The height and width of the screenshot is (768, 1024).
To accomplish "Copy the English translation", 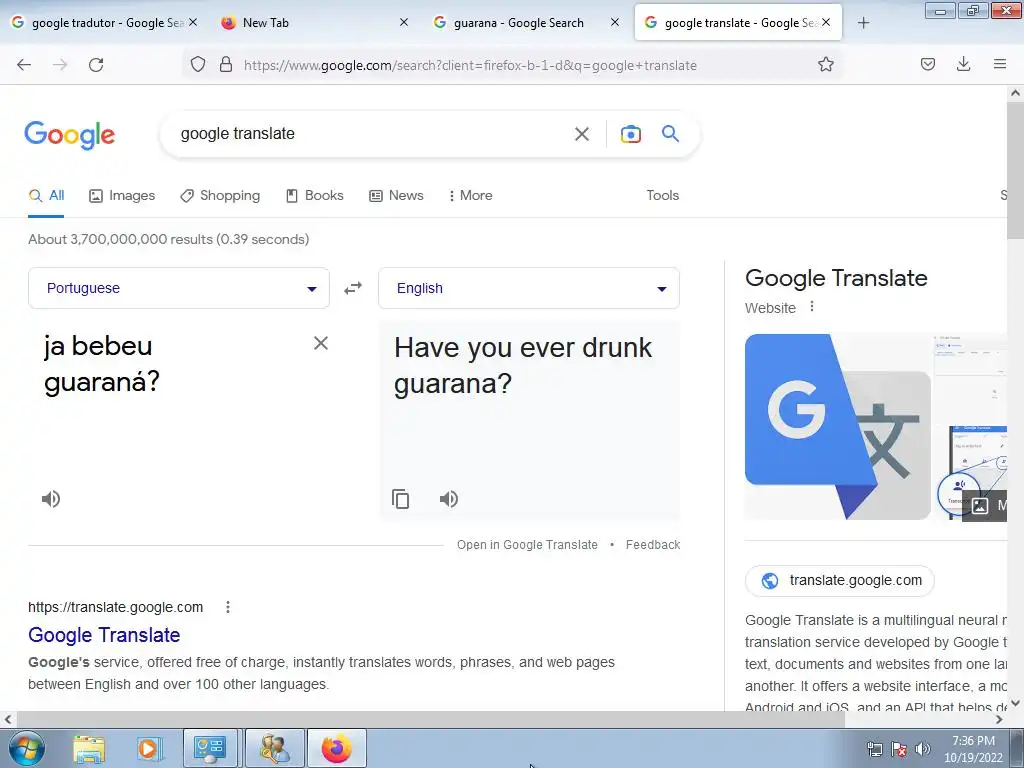I will point(400,499).
